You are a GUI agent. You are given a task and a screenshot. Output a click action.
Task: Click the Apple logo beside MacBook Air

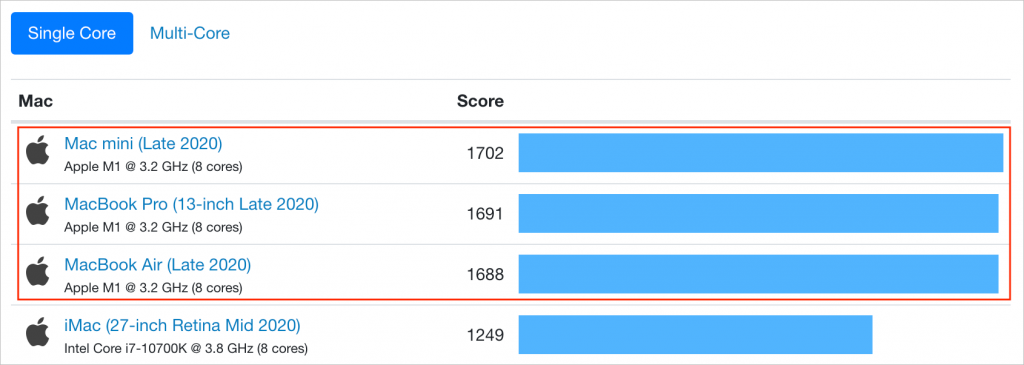pyautogui.click(x=38, y=273)
